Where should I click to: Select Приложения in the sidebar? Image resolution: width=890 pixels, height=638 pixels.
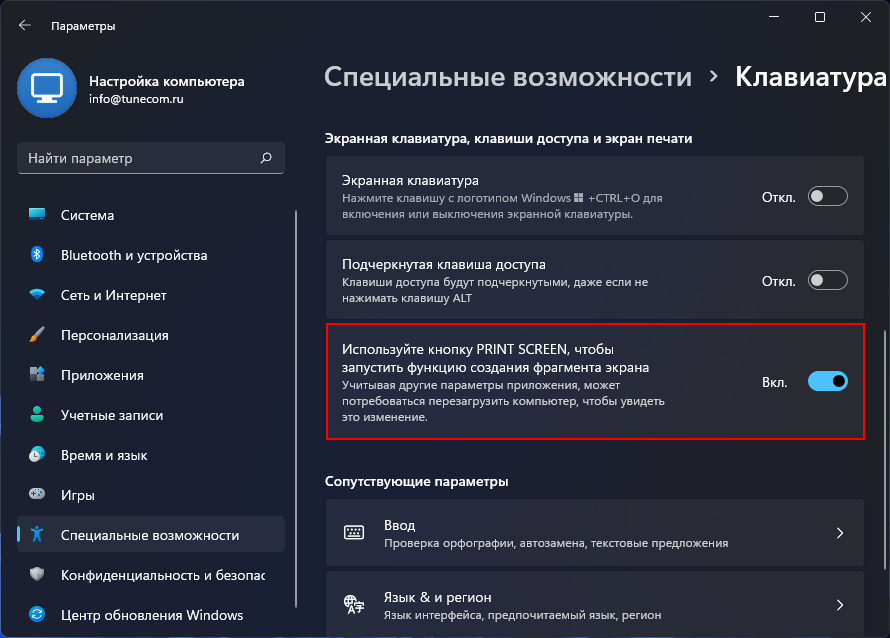(x=151, y=375)
